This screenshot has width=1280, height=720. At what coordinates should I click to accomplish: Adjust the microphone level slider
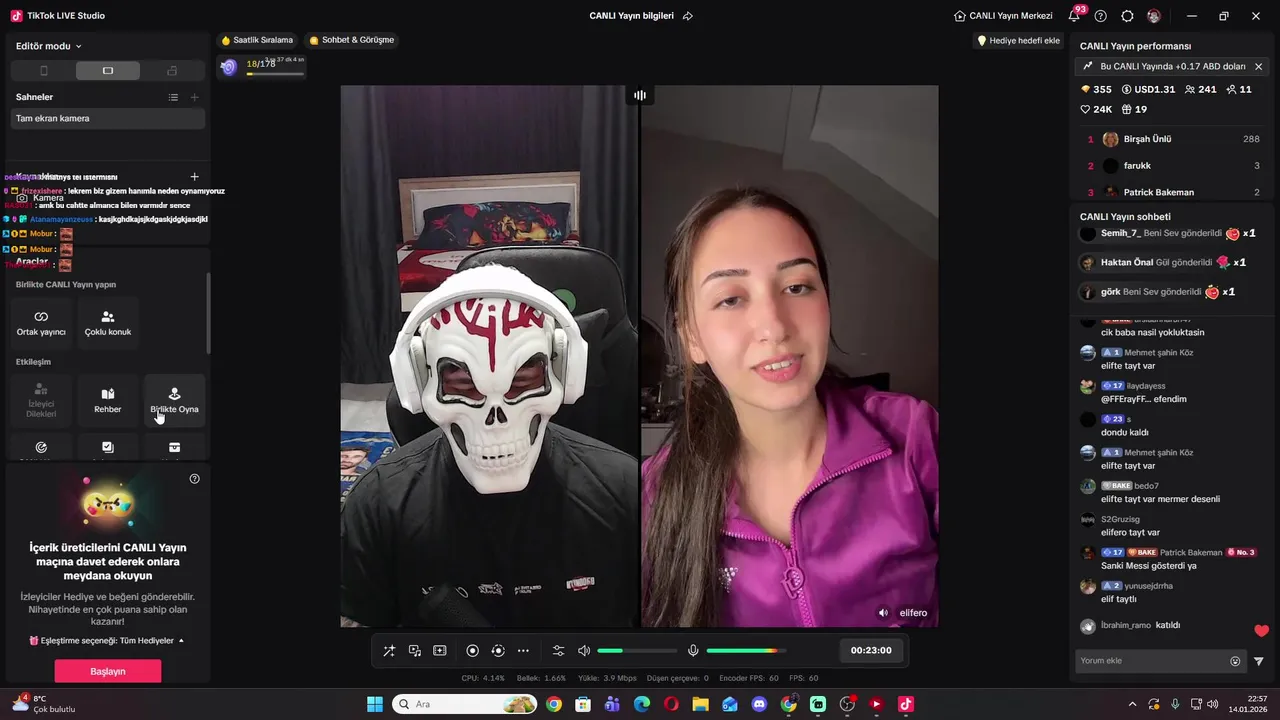[x=746, y=651]
